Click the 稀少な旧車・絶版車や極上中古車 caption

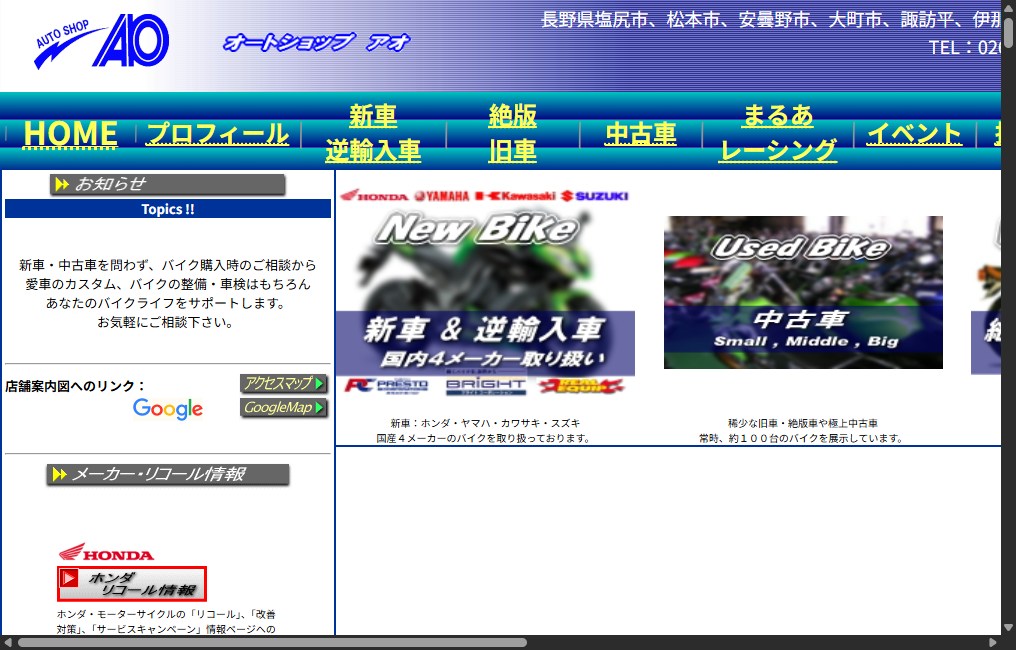803,423
